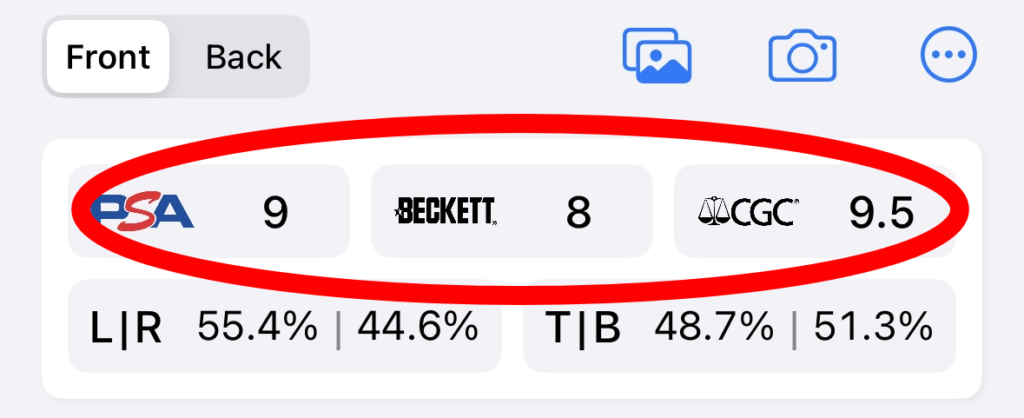Click the CGC grade value 9.5

880,212
